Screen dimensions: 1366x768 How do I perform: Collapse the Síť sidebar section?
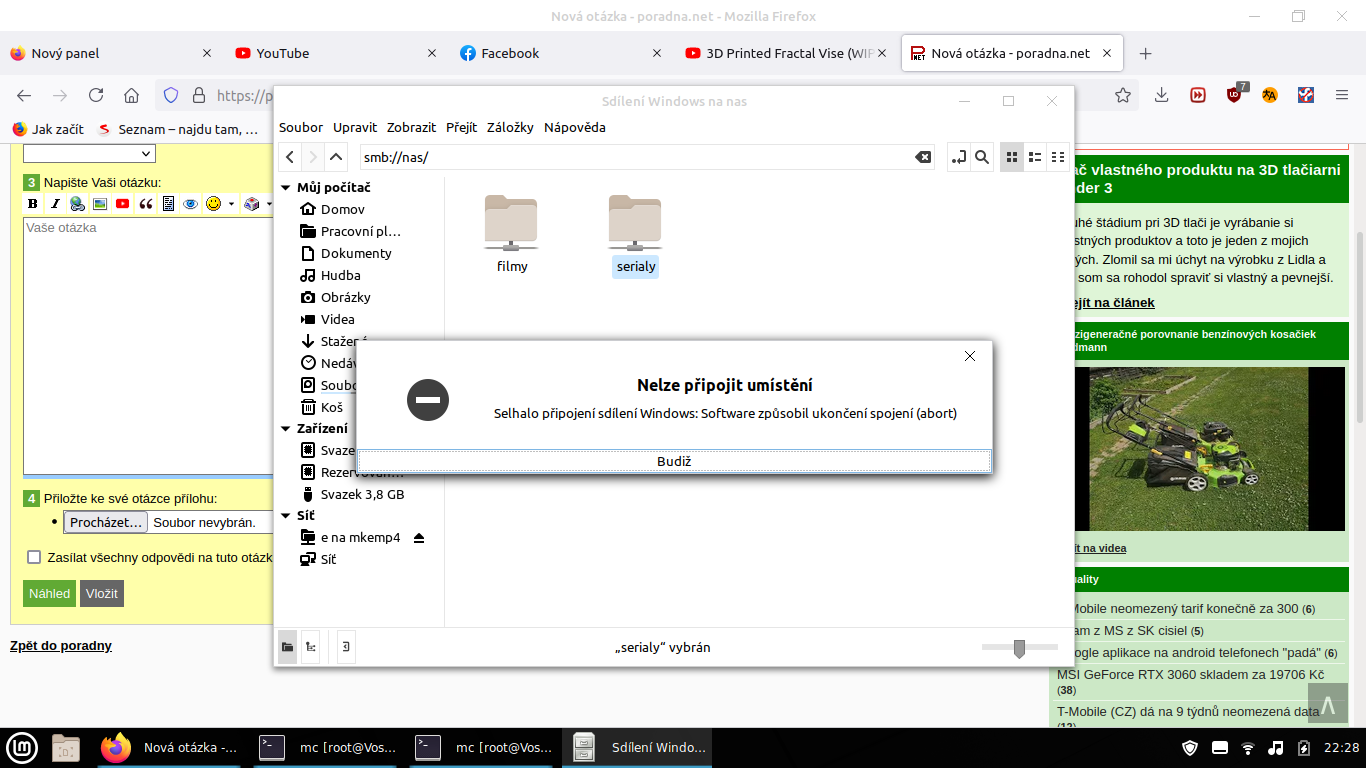pos(286,516)
